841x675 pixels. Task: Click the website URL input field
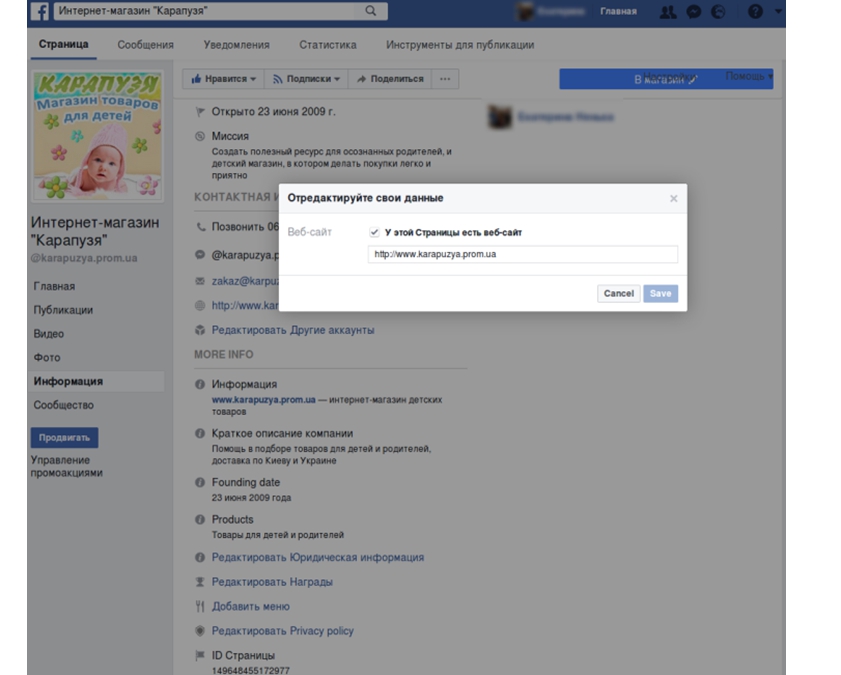[522, 255]
